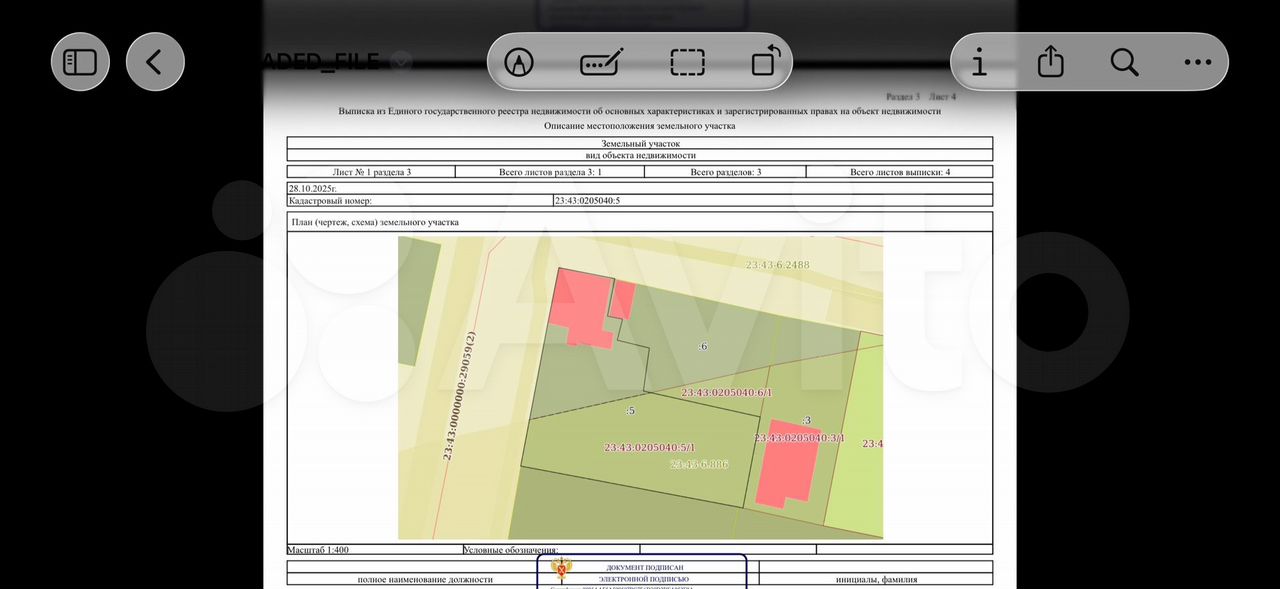The image size is (1280, 589).
Task: Search the document with magnifier icon
Action: (1124, 62)
